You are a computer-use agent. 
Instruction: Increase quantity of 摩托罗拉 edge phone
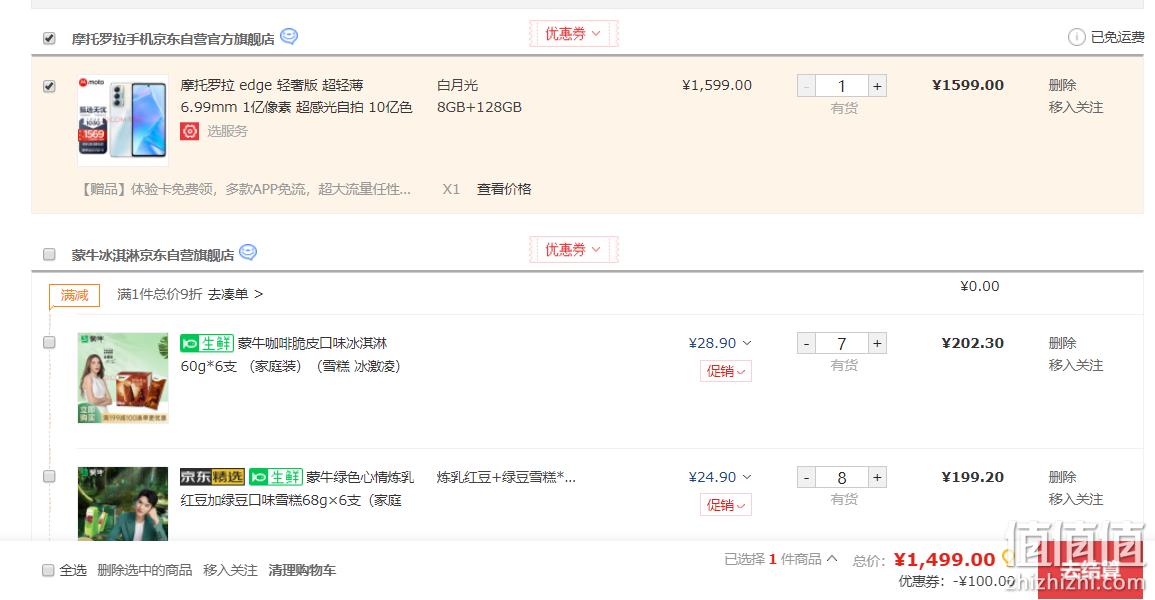click(877, 86)
